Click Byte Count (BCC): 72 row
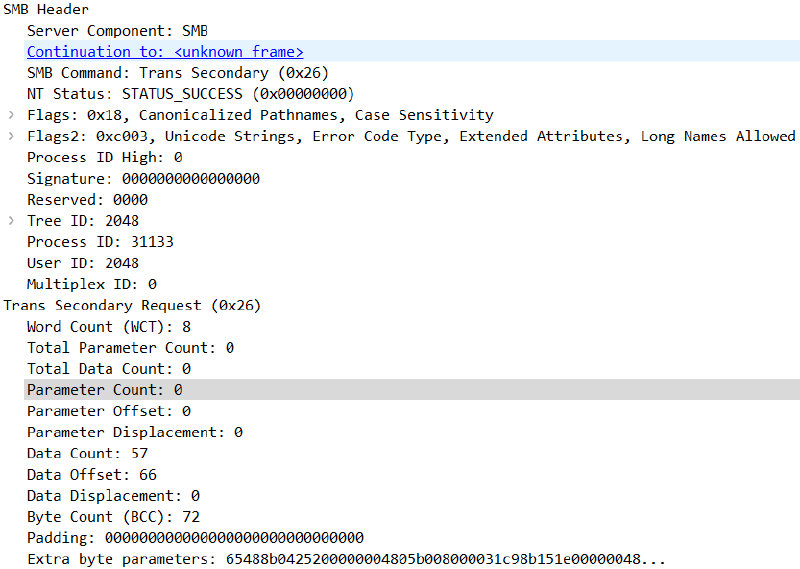Screen dimensions: 800x569 click(x=113, y=517)
